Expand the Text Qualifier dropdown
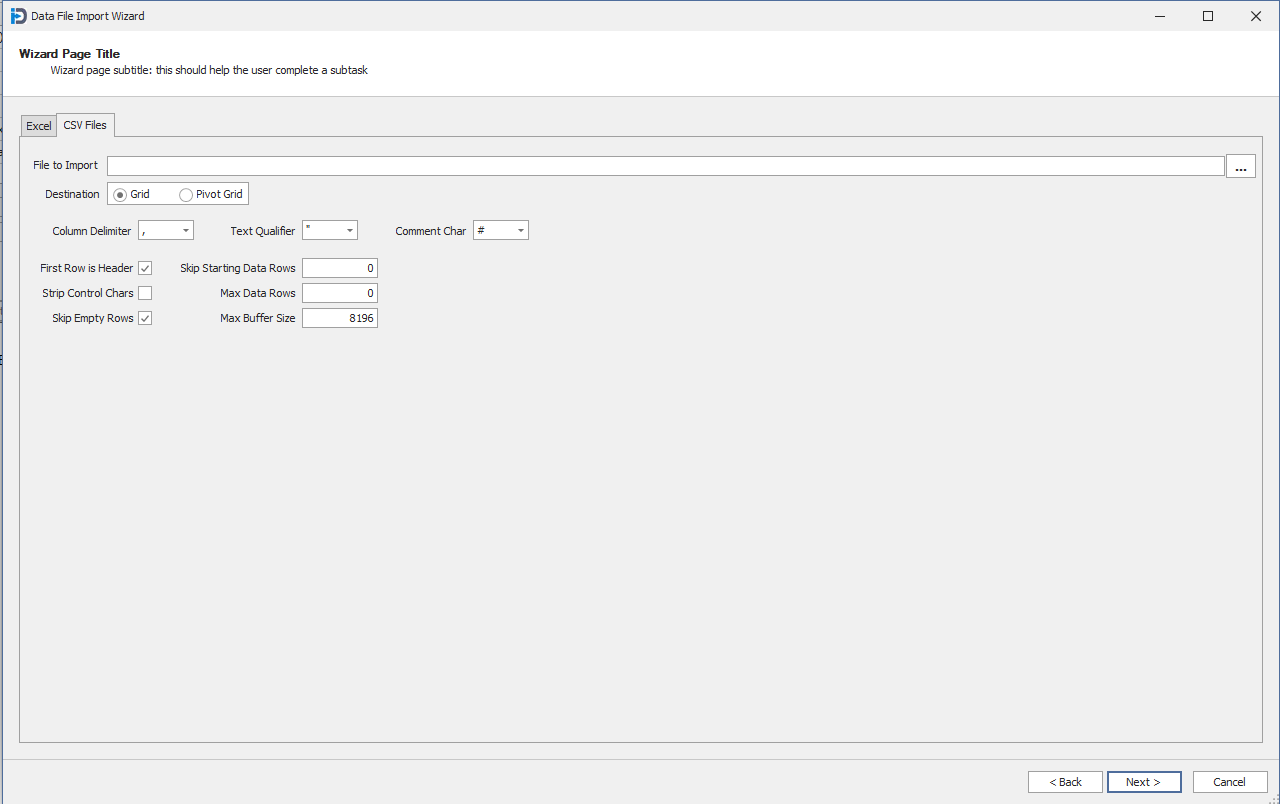1280x804 pixels. 350,231
